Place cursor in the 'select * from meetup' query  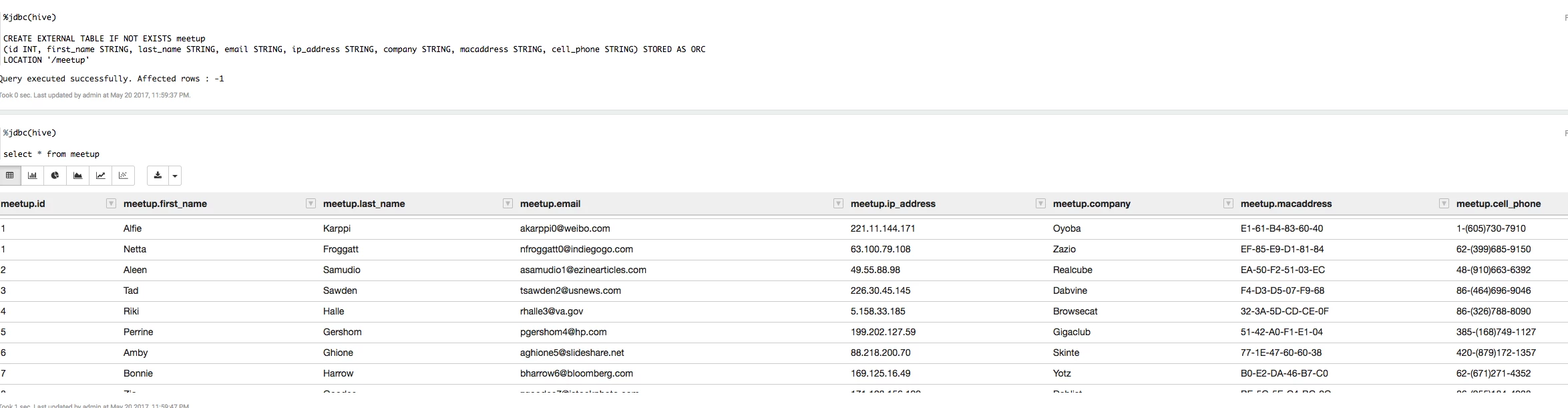tap(51, 154)
